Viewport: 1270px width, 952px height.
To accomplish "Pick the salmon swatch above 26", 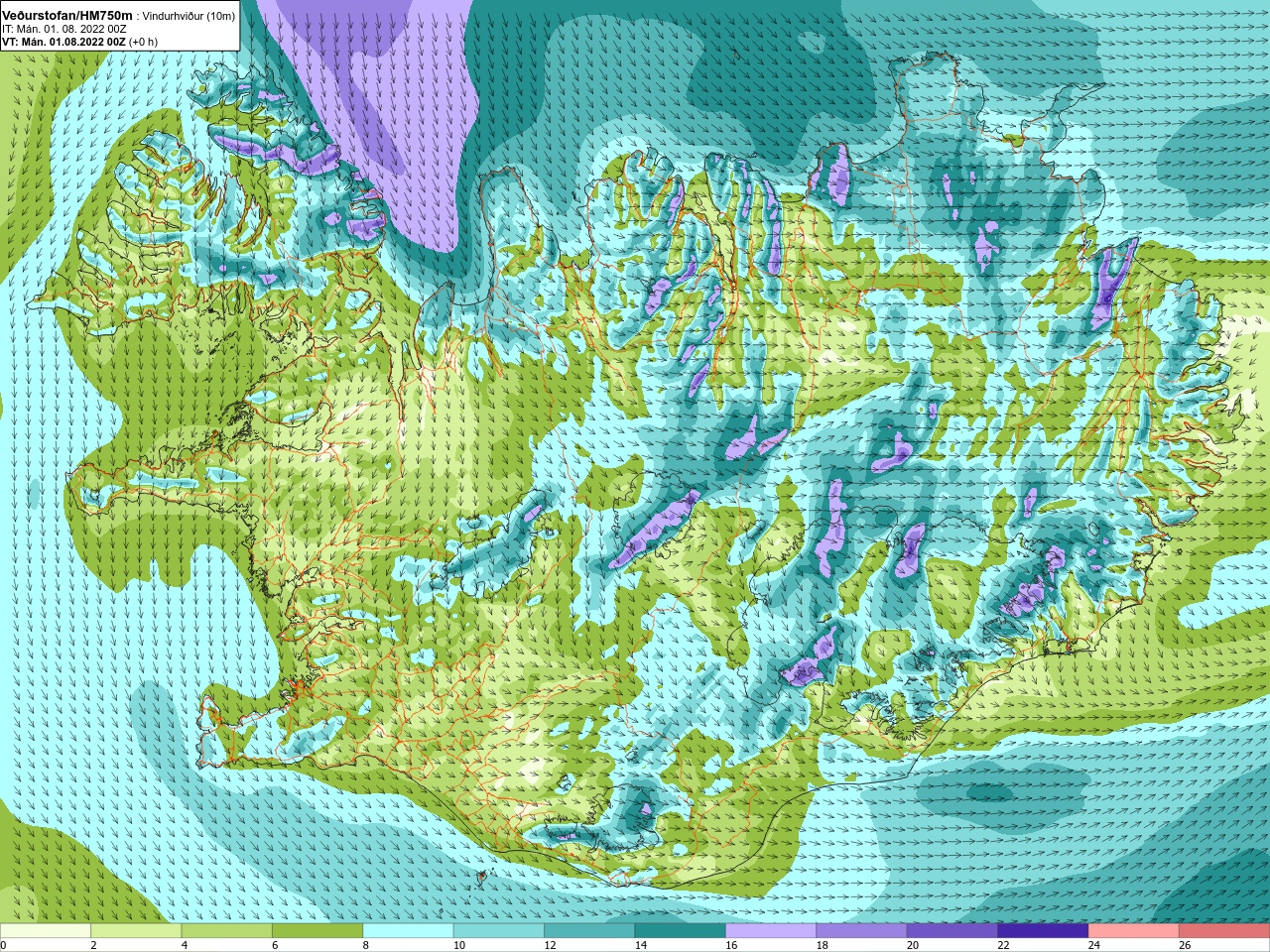I will click(1224, 931).
